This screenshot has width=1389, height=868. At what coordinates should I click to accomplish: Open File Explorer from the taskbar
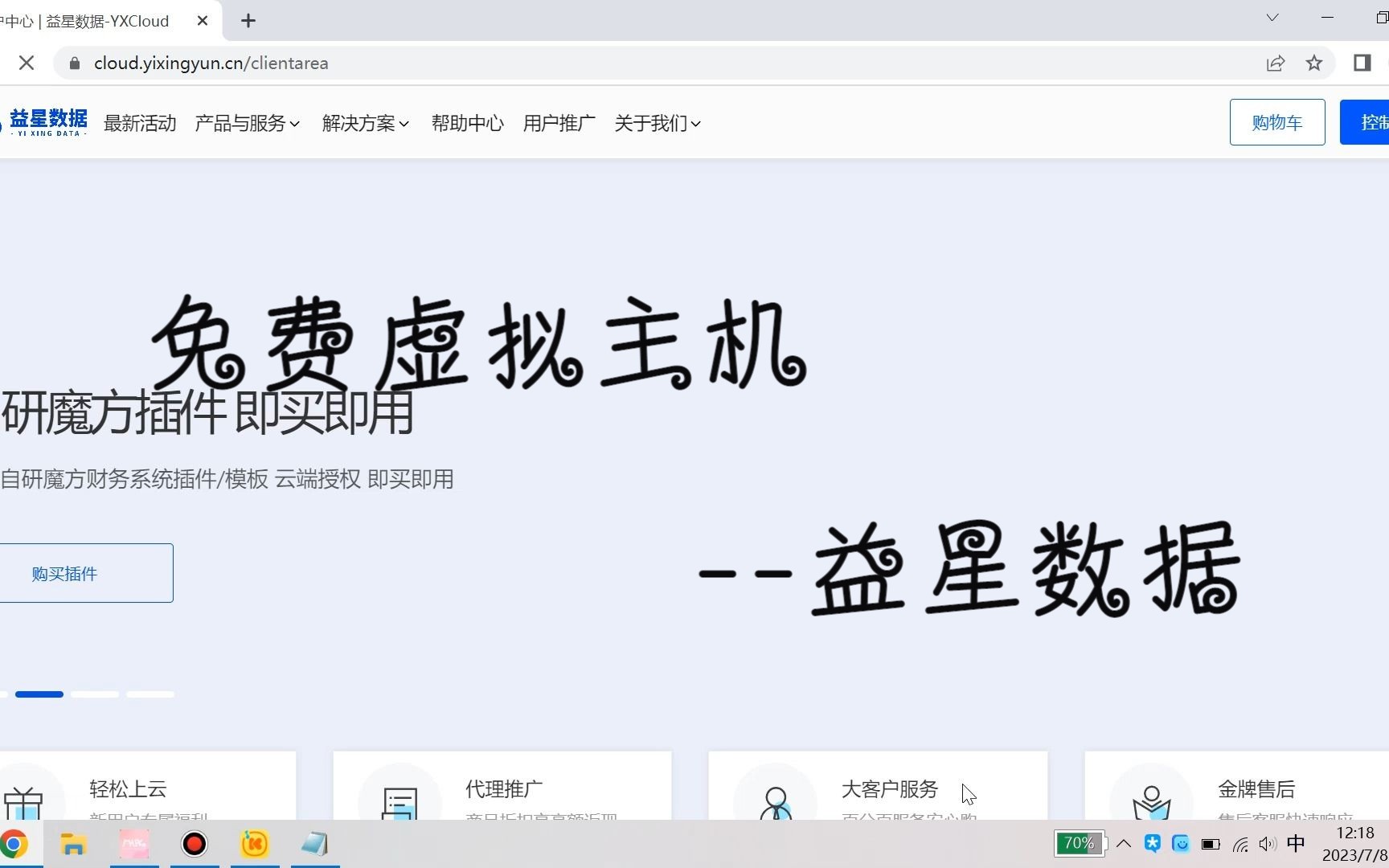point(73,844)
